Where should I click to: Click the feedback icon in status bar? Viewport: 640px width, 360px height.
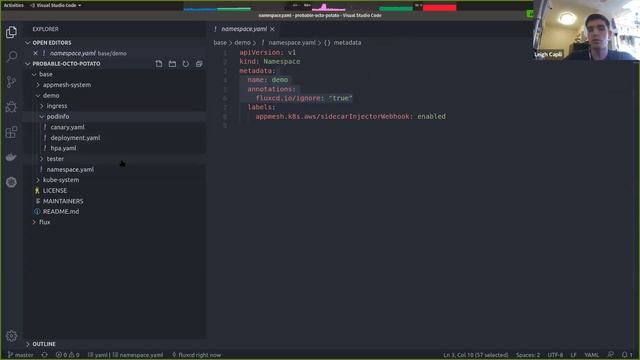(610, 355)
